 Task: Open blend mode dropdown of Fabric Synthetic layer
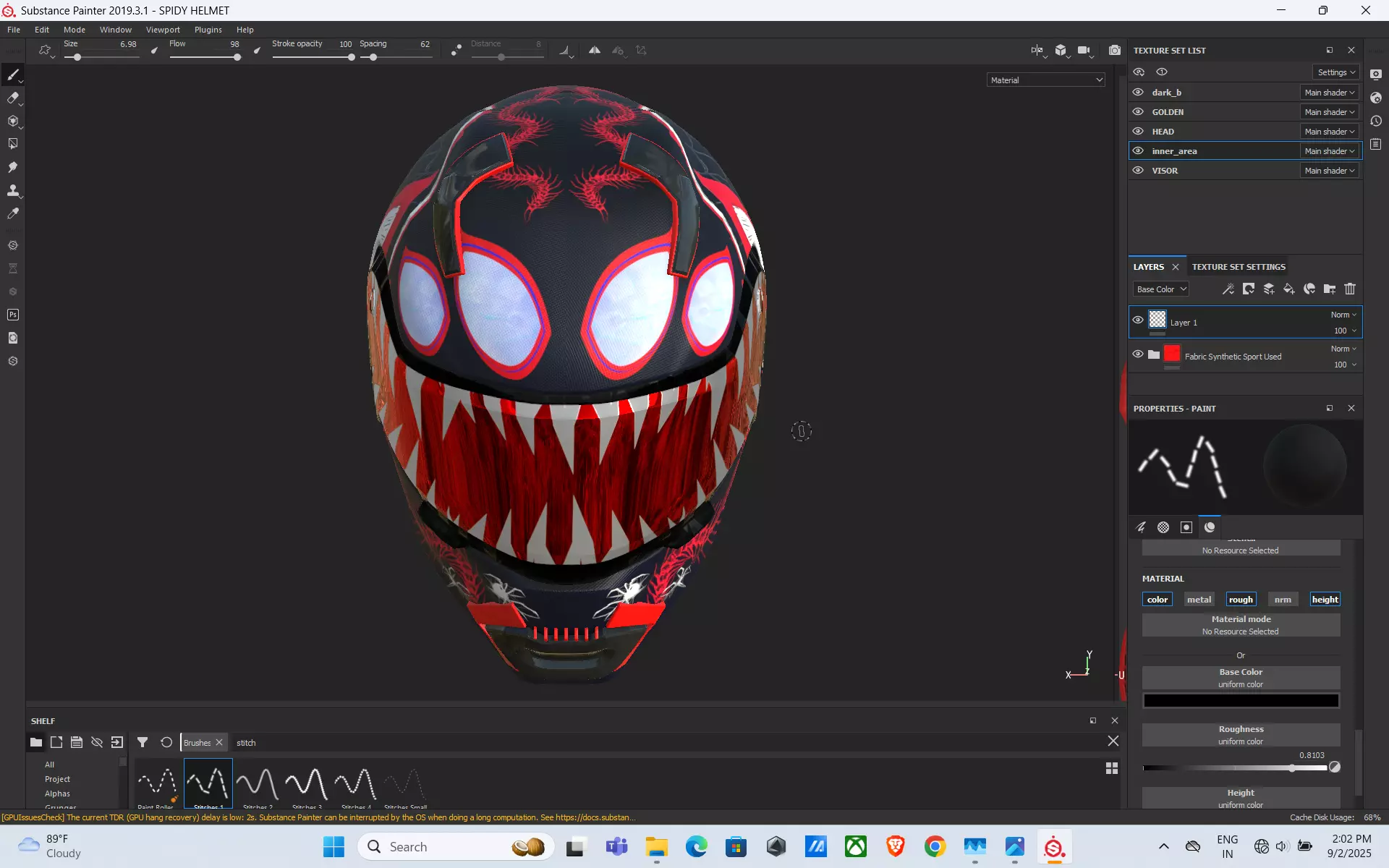(1343, 349)
